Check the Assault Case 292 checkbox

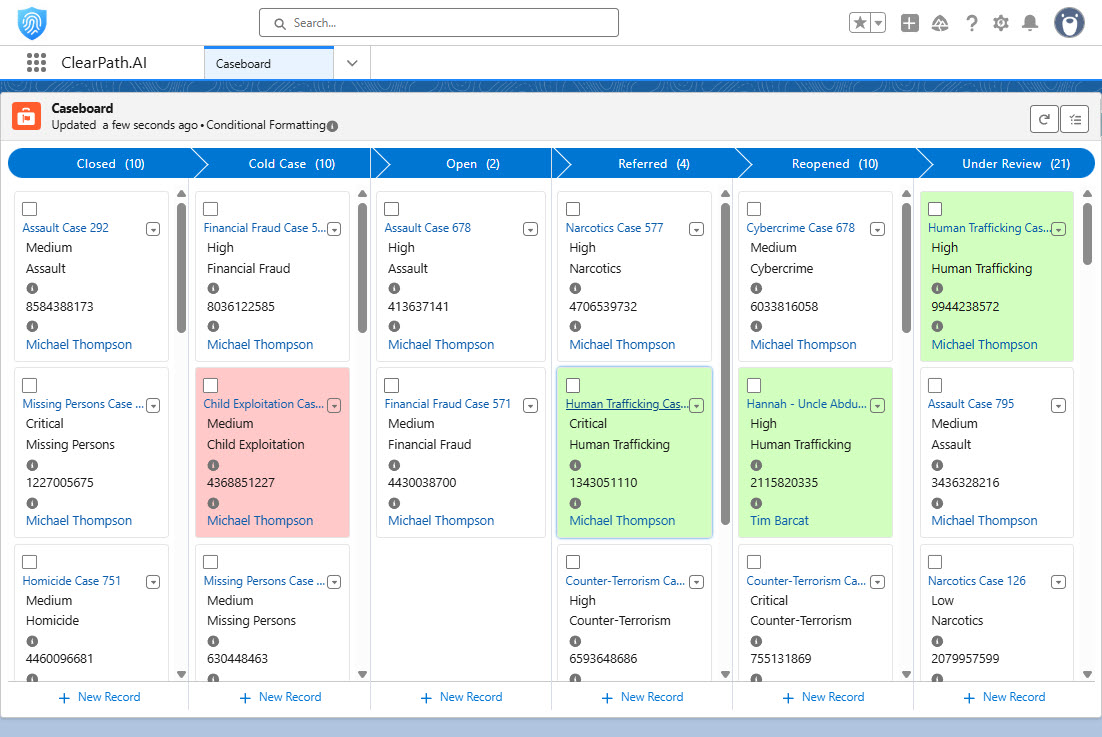(30, 209)
